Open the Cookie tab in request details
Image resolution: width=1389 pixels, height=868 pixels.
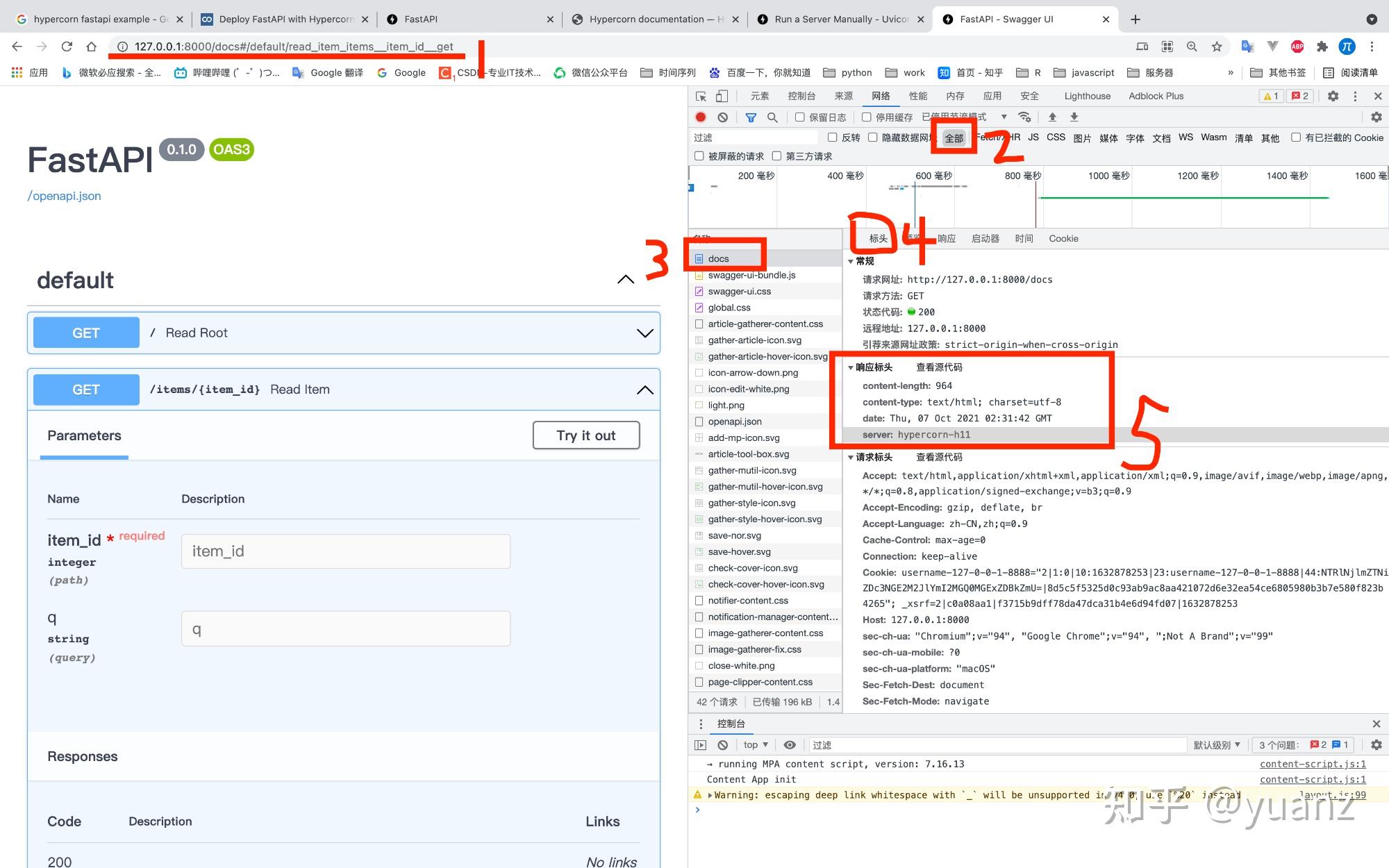[x=1063, y=238]
